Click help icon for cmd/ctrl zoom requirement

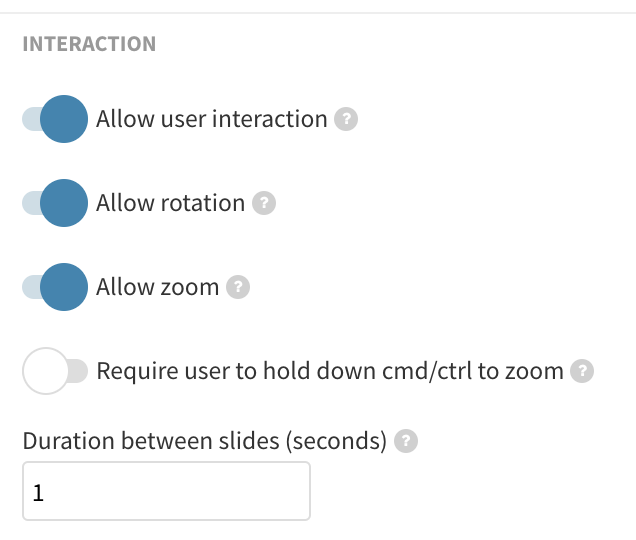[x=582, y=372]
